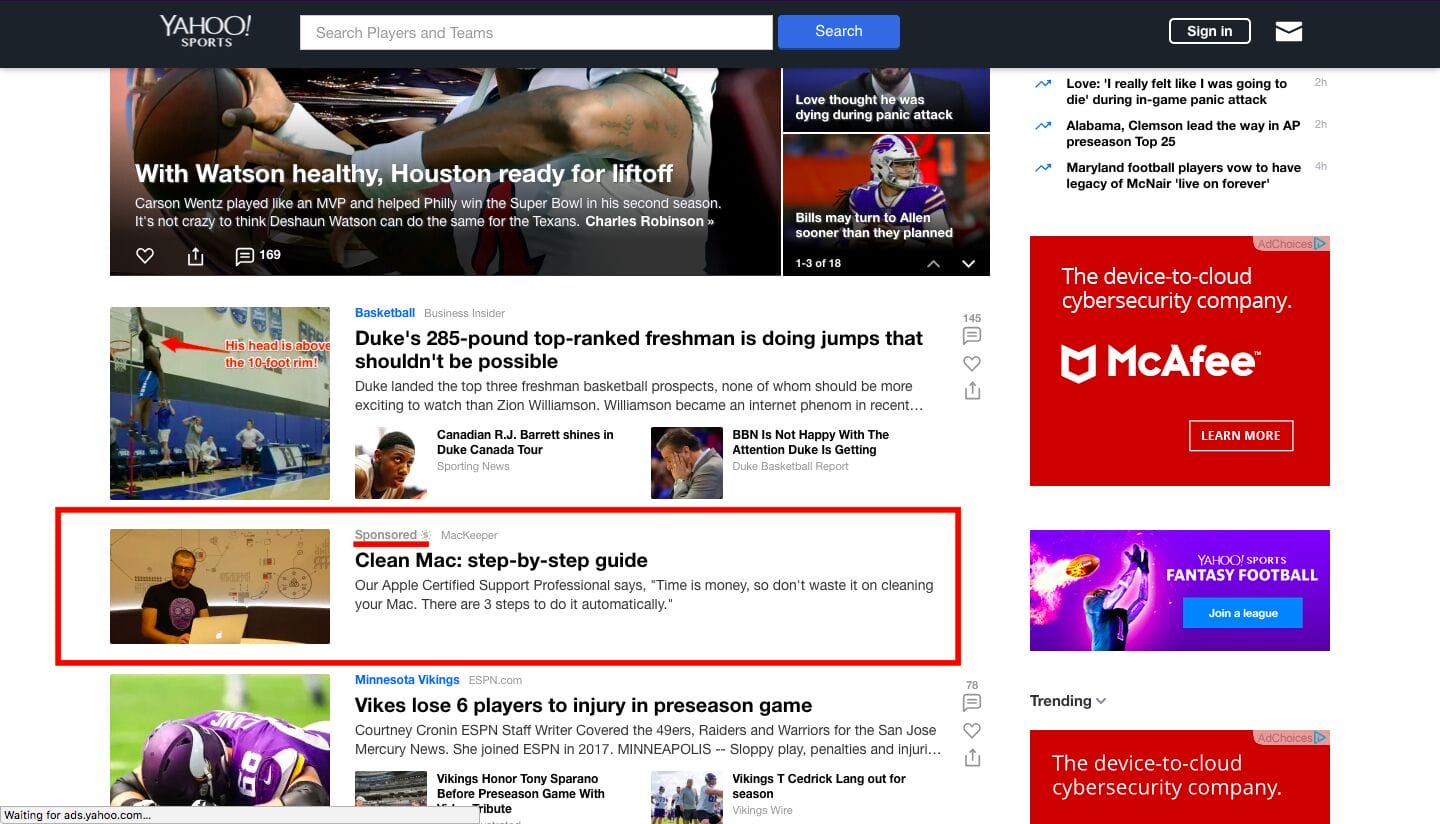Viewport: 1440px width, 824px height.
Task: Click the AdChoices icon on McAfee ad
Action: [1320, 243]
